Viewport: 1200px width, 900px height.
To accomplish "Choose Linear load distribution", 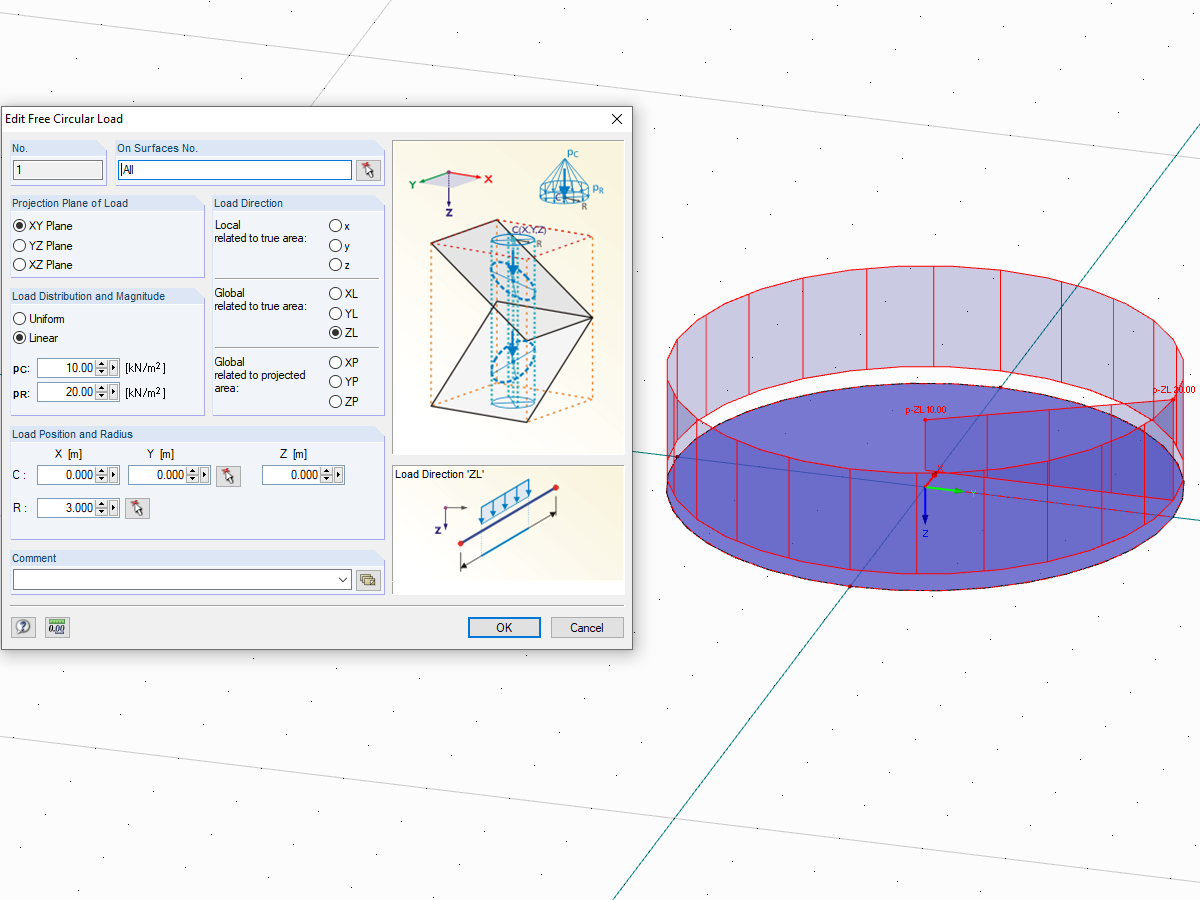I will [x=36, y=338].
